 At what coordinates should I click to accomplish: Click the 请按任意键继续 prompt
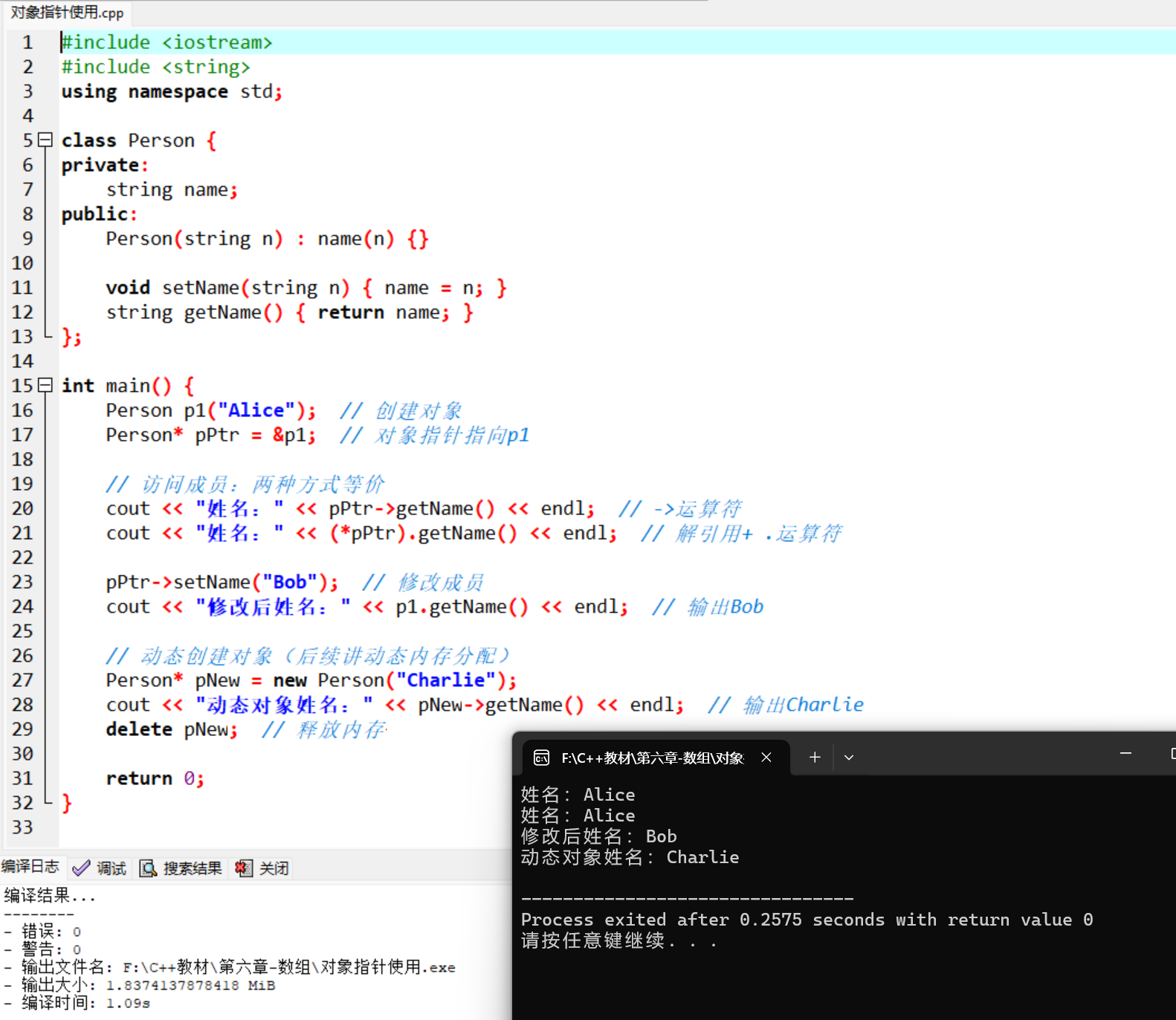[x=618, y=940]
